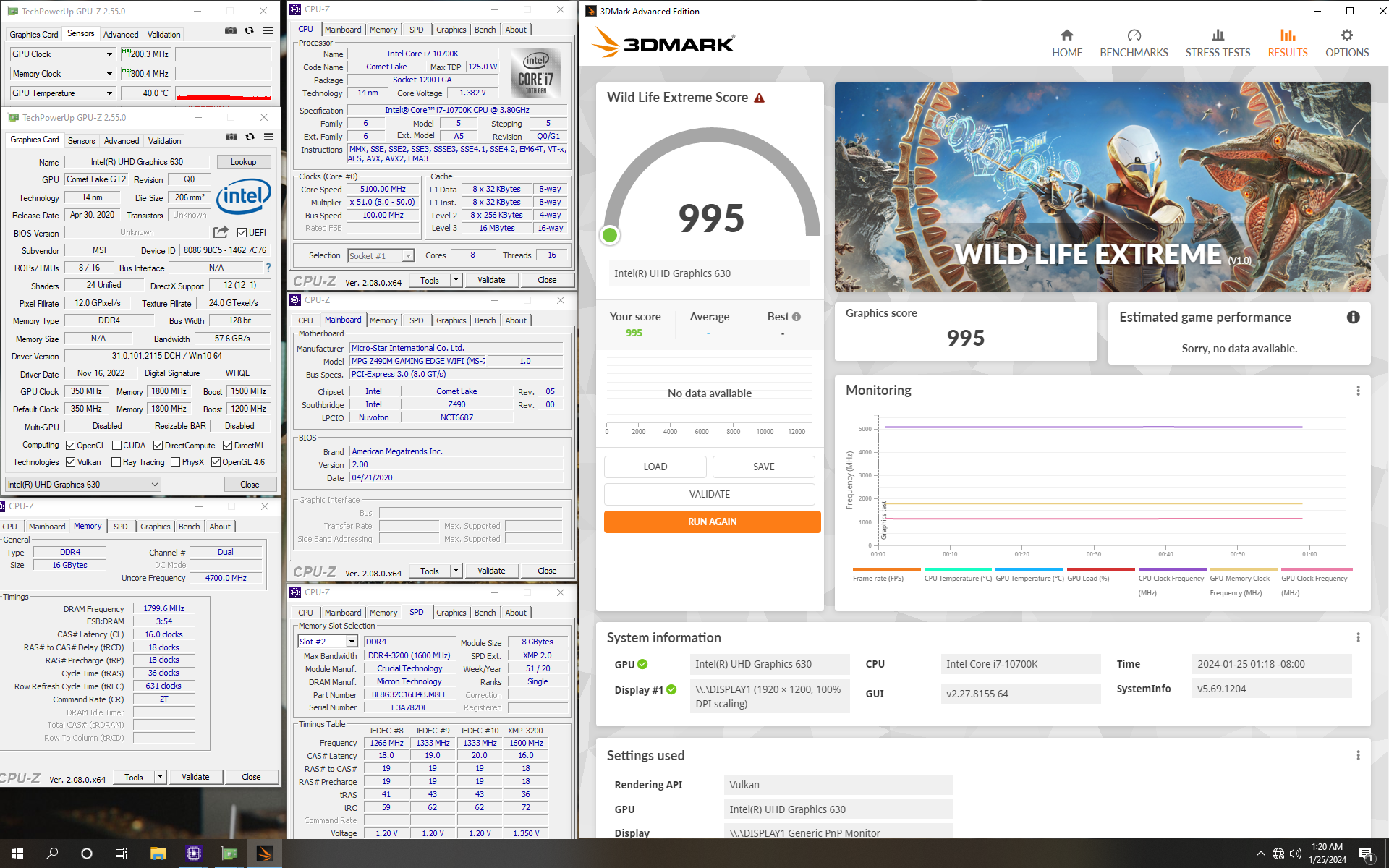Toggle PhysX checkbox
This screenshot has height=868, width=1389.
point(175,462)
